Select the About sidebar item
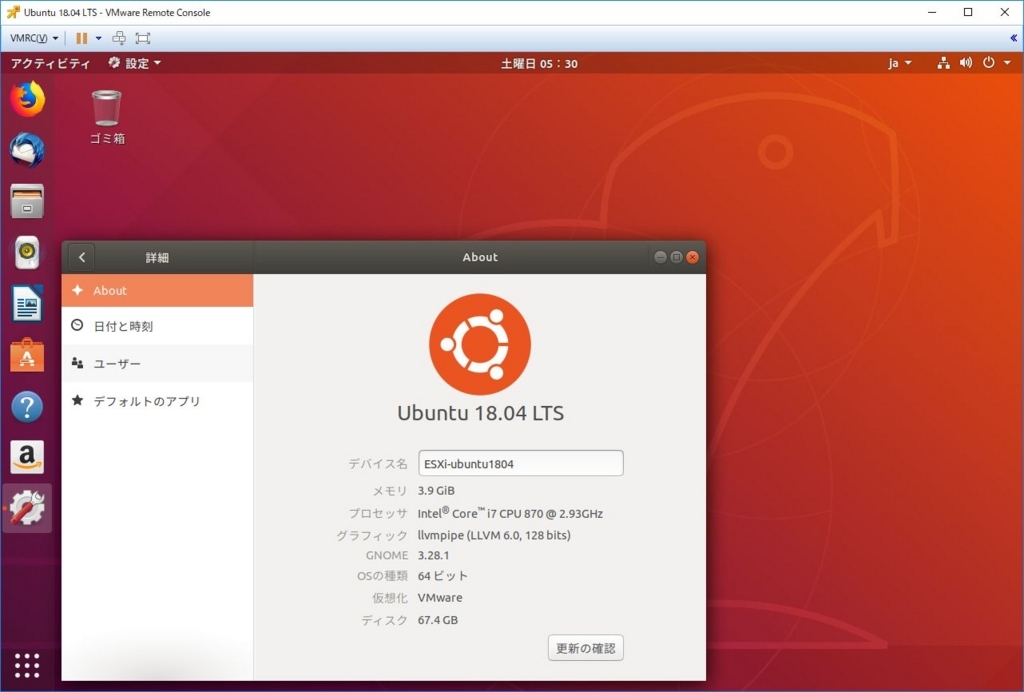 click(x=157, y=291)
